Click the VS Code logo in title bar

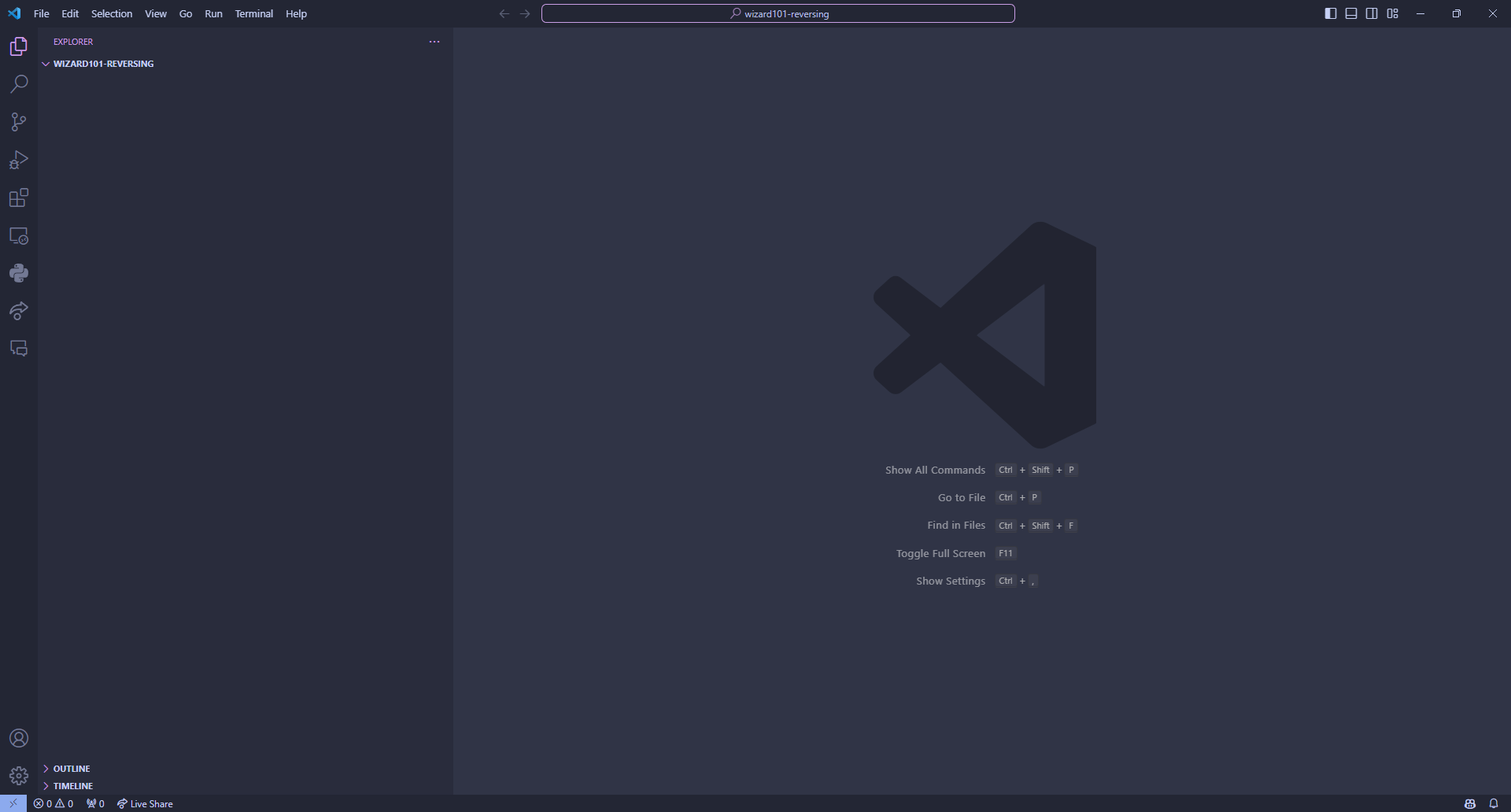(14, 13)
